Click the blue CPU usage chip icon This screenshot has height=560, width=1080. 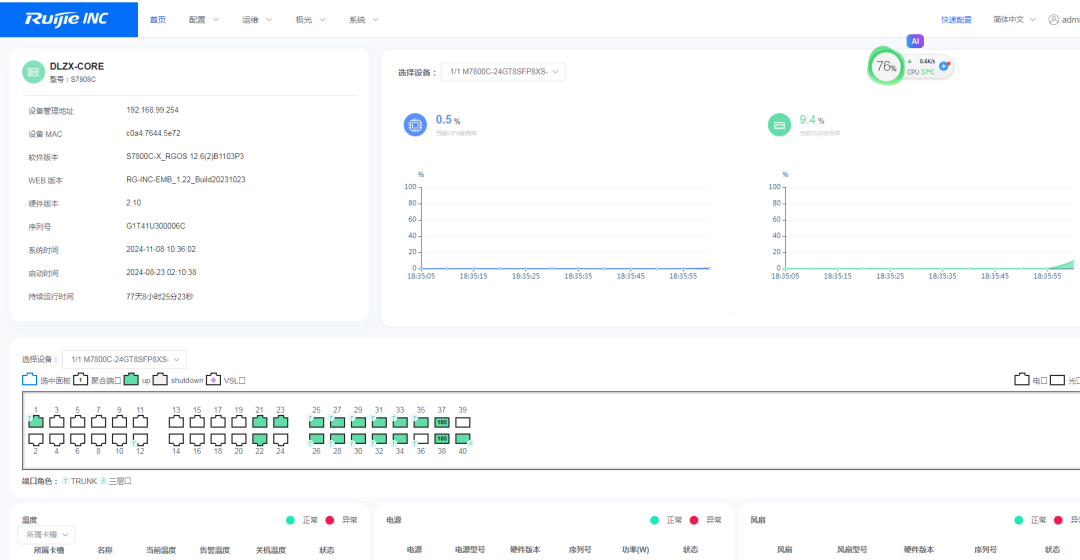(415, 125)
